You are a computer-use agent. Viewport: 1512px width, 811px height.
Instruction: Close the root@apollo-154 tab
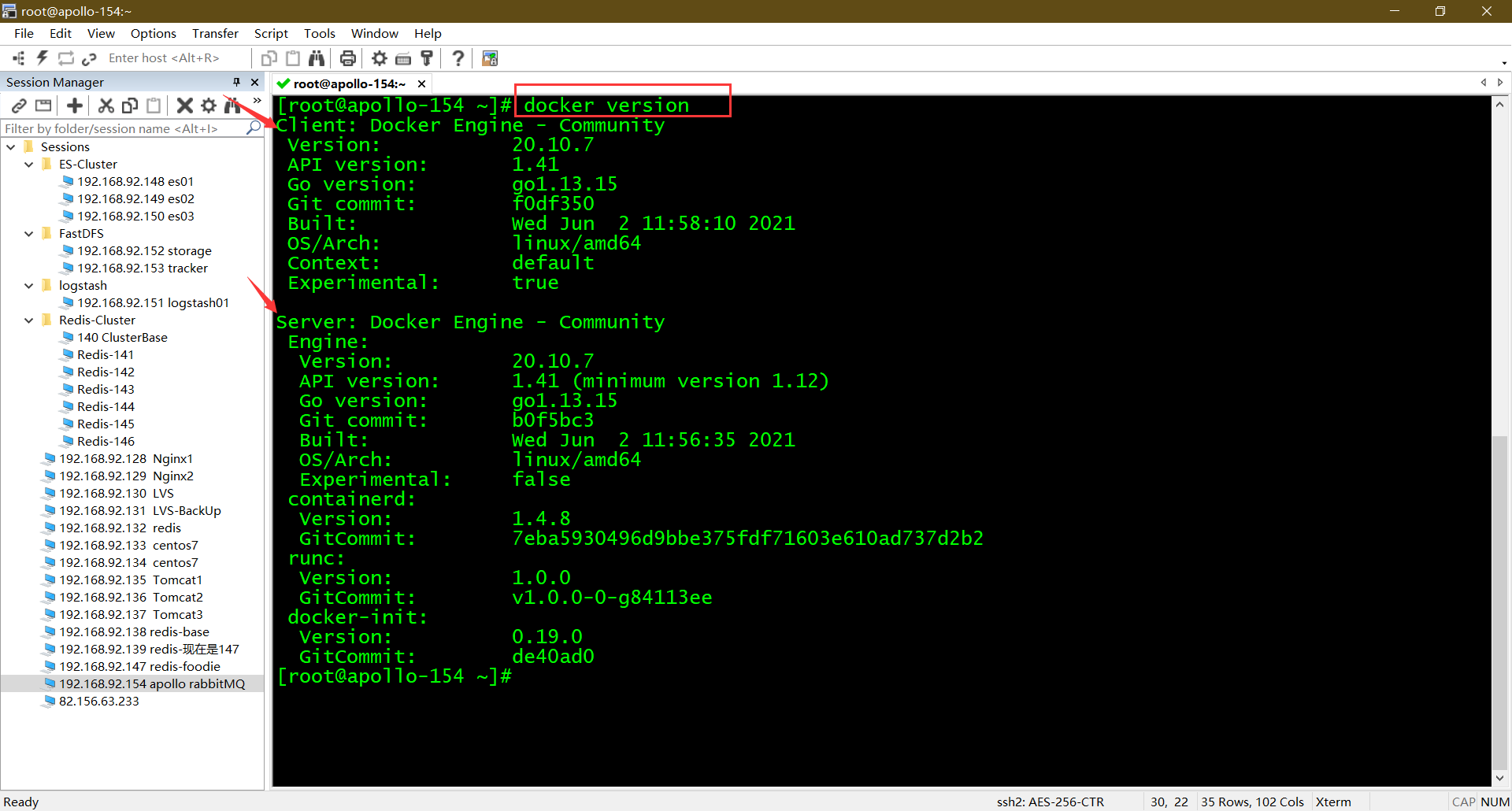coord(422,83)
